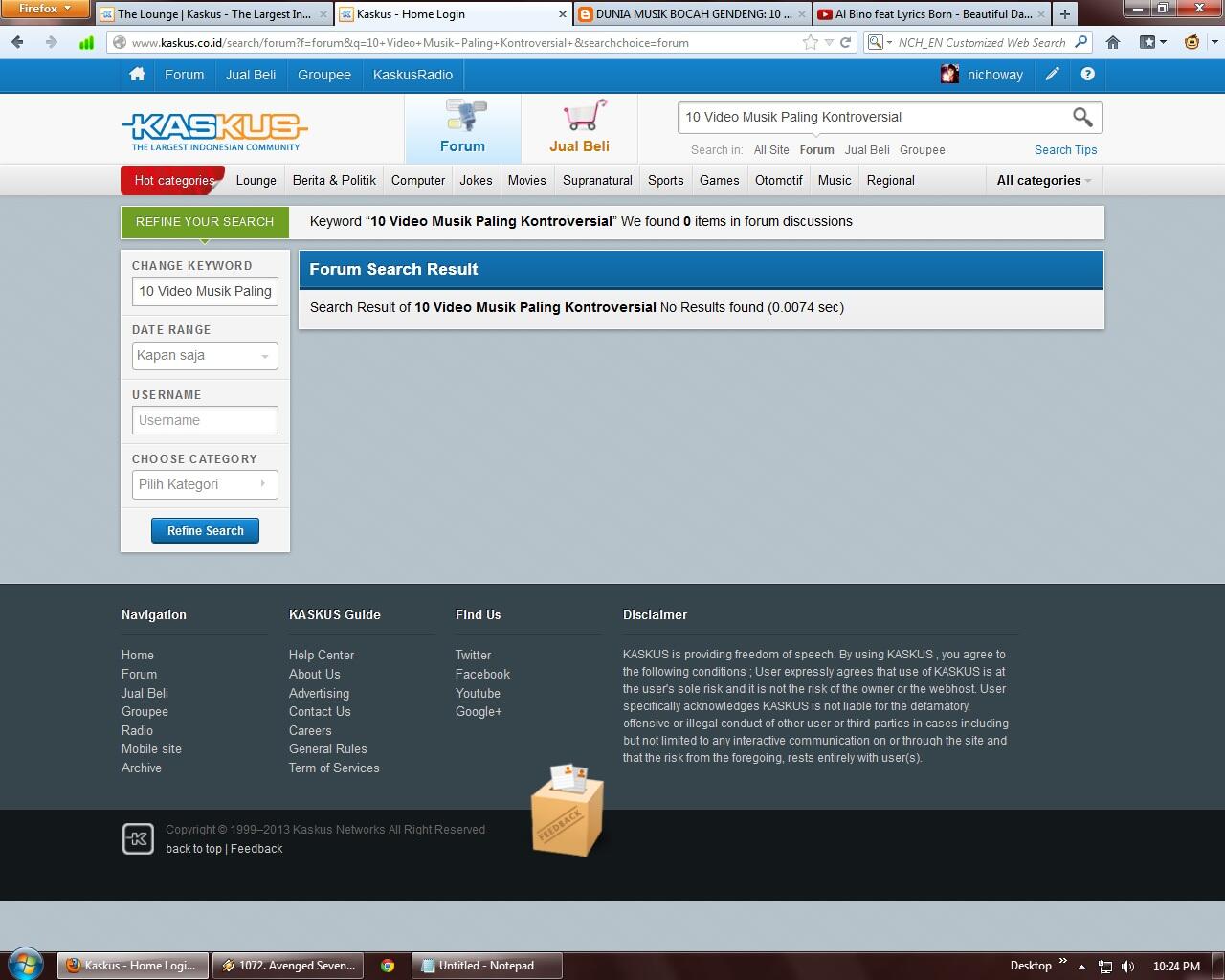This screenshot has width=1225, height=980.
Task: Open browser home page icon
Action: point(1113,42)
